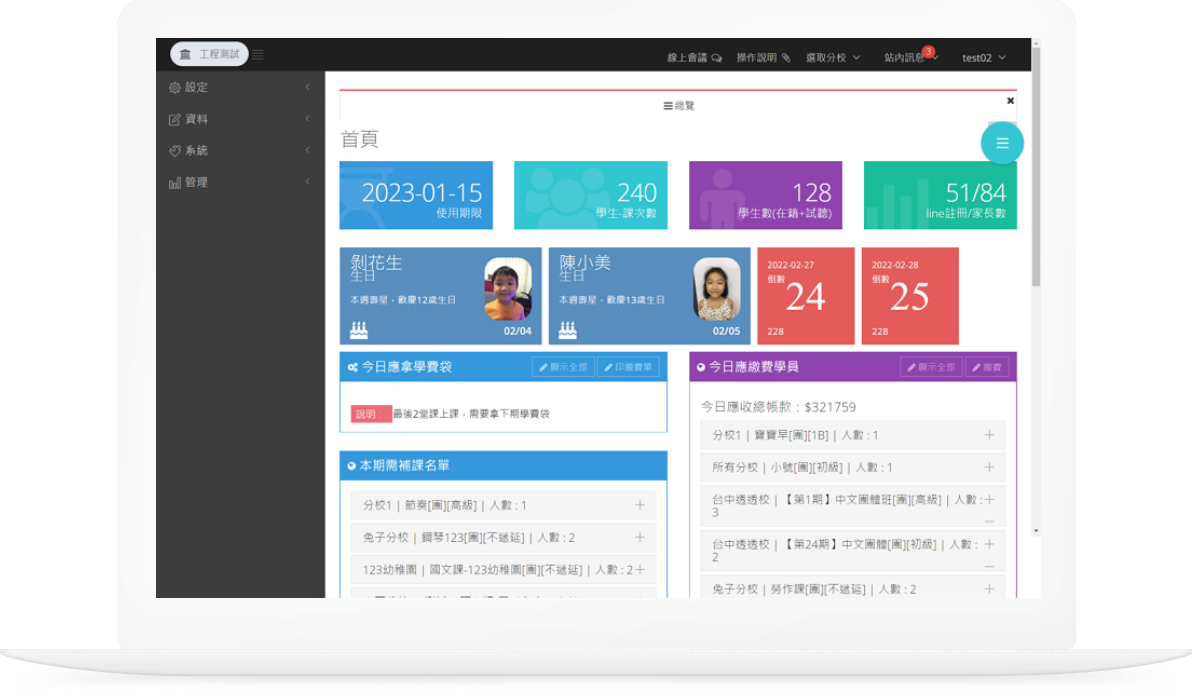Click the 工程測試 logo button

(209, 54)
